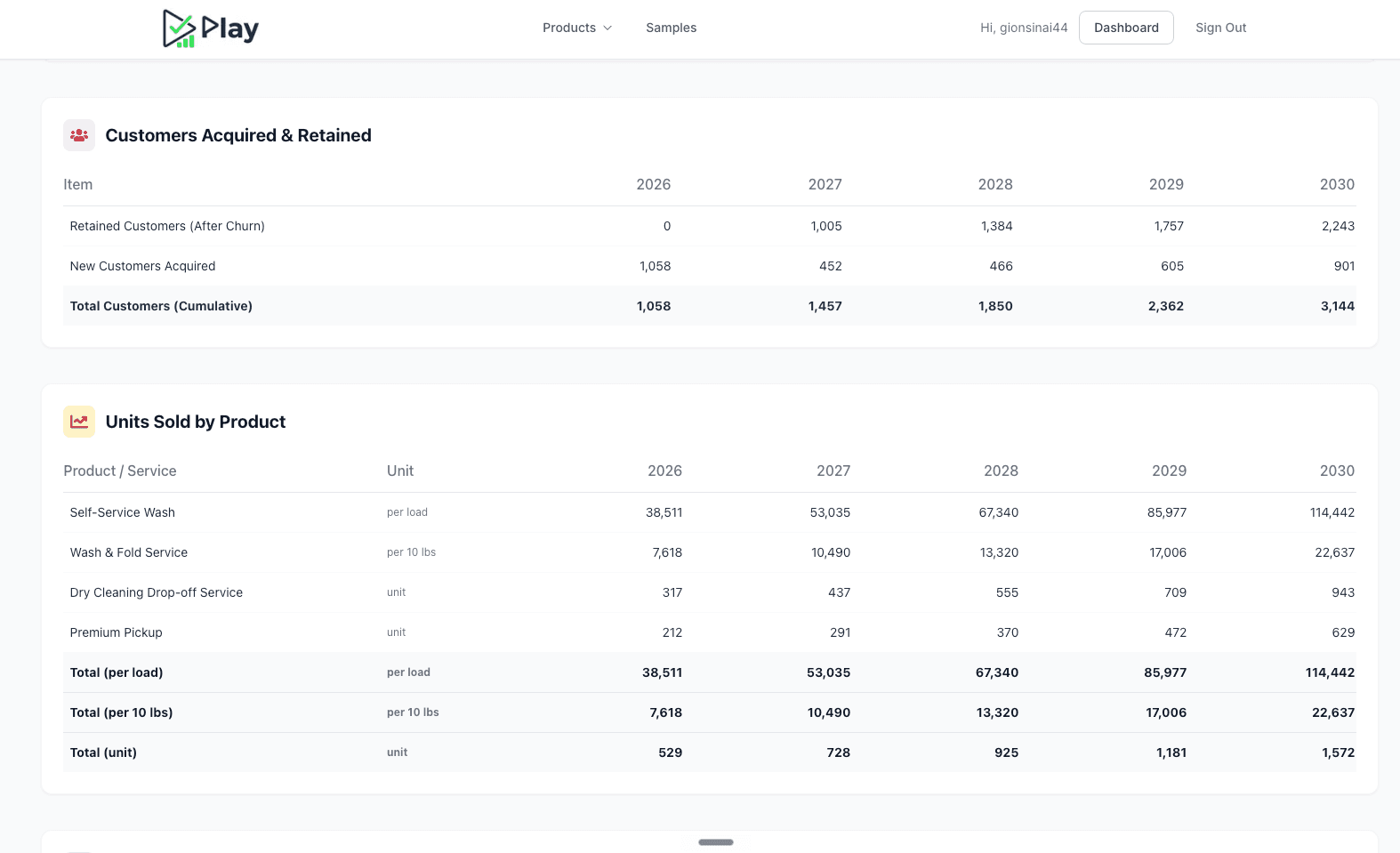The height and width of the screenshot is (853, 1400).
Task: Click the Wash & Fold Service row
Action: point(710,552)
